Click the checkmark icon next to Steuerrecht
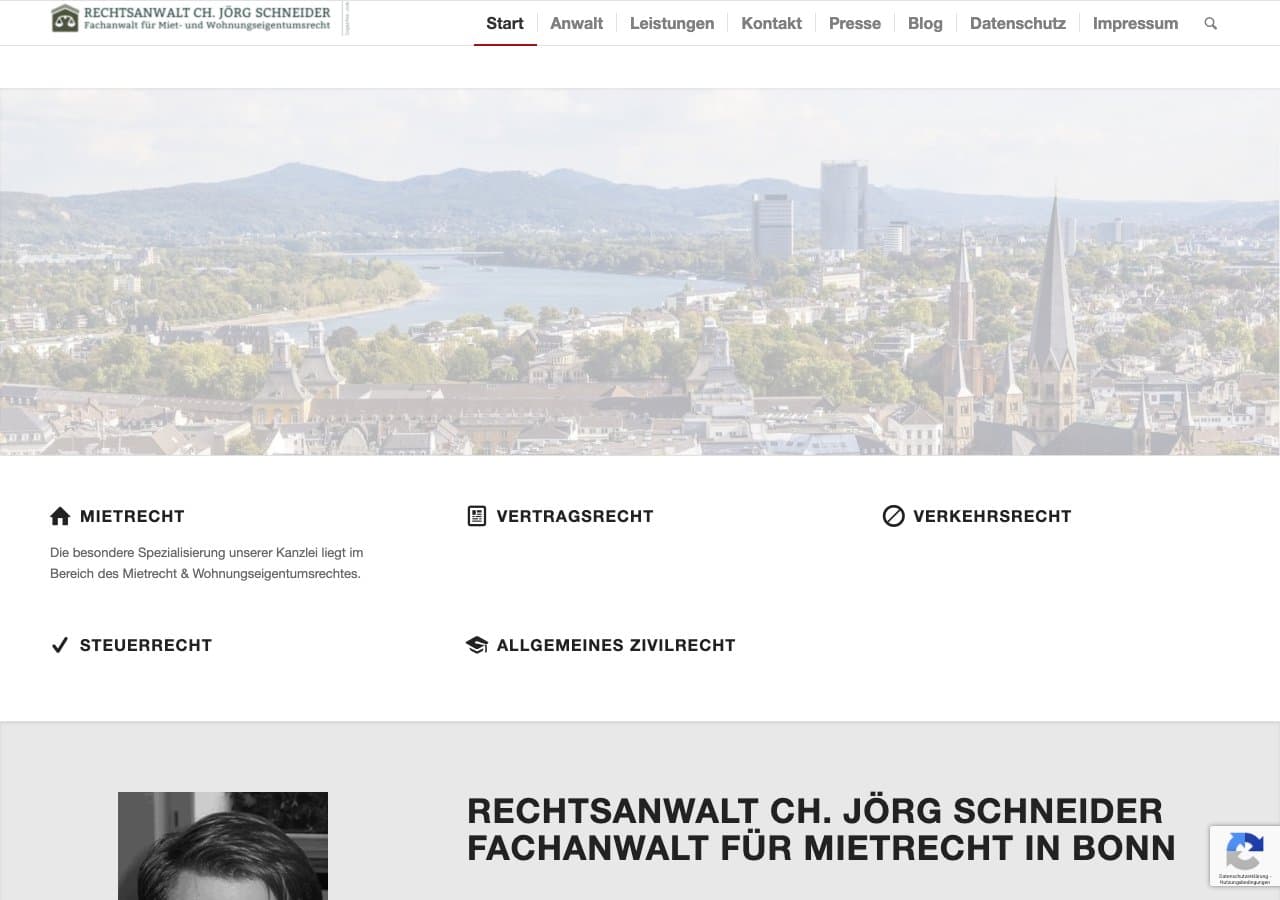Viewport: 1280px width, 900px height. tap(60, 645)
